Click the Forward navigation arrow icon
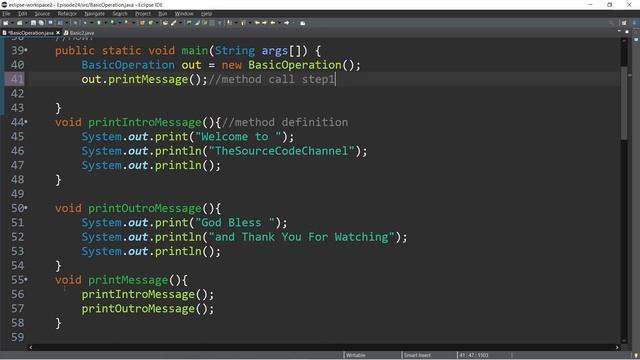The width and height of the screenshot is (640, 360). pos(287,23)
